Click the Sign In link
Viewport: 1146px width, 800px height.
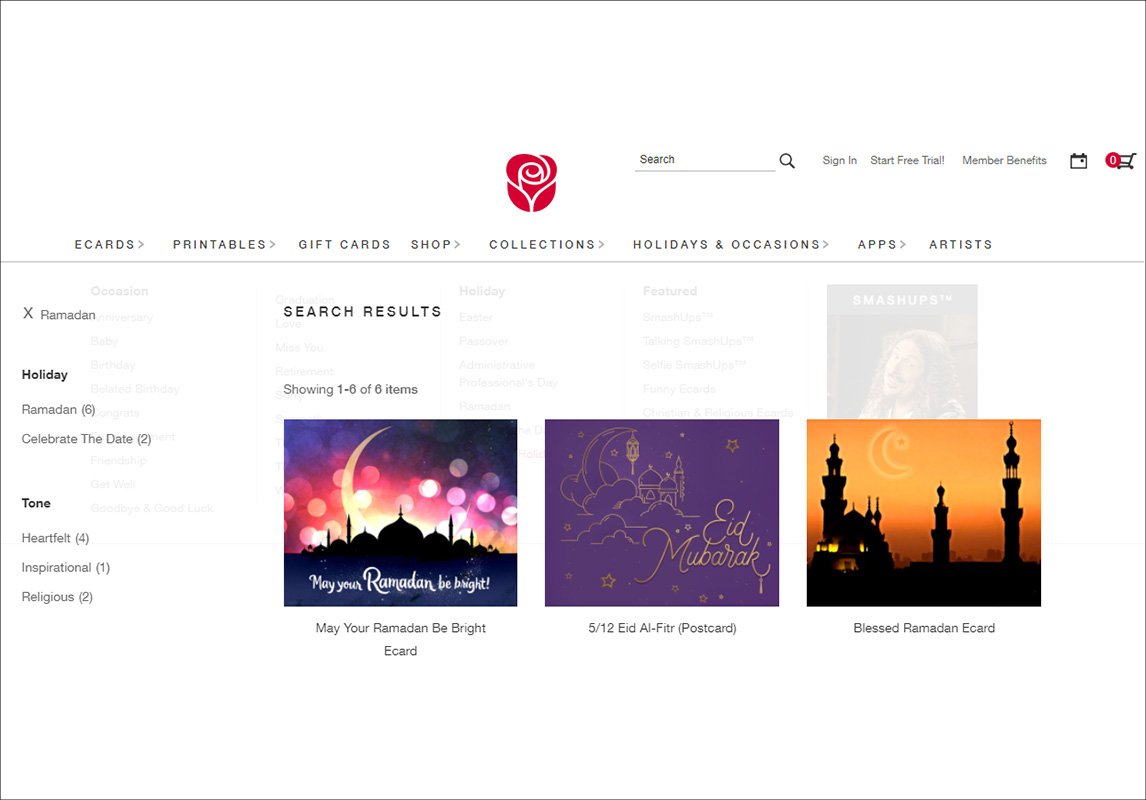[839, 160]
